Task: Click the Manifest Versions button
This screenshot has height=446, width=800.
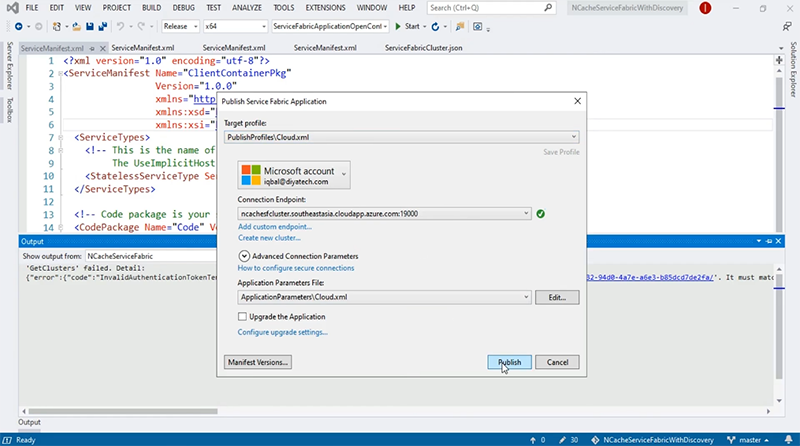Action: [258, 362]
